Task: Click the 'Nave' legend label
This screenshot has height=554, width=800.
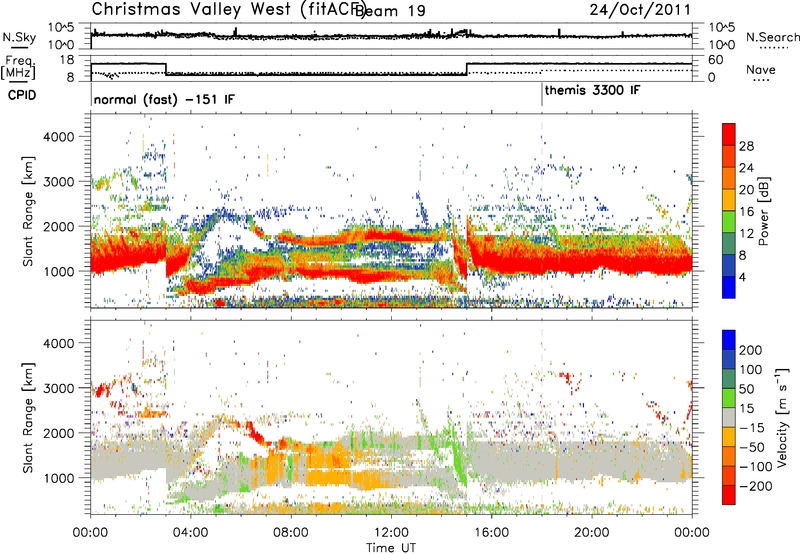Action: (x=761, y=69)
